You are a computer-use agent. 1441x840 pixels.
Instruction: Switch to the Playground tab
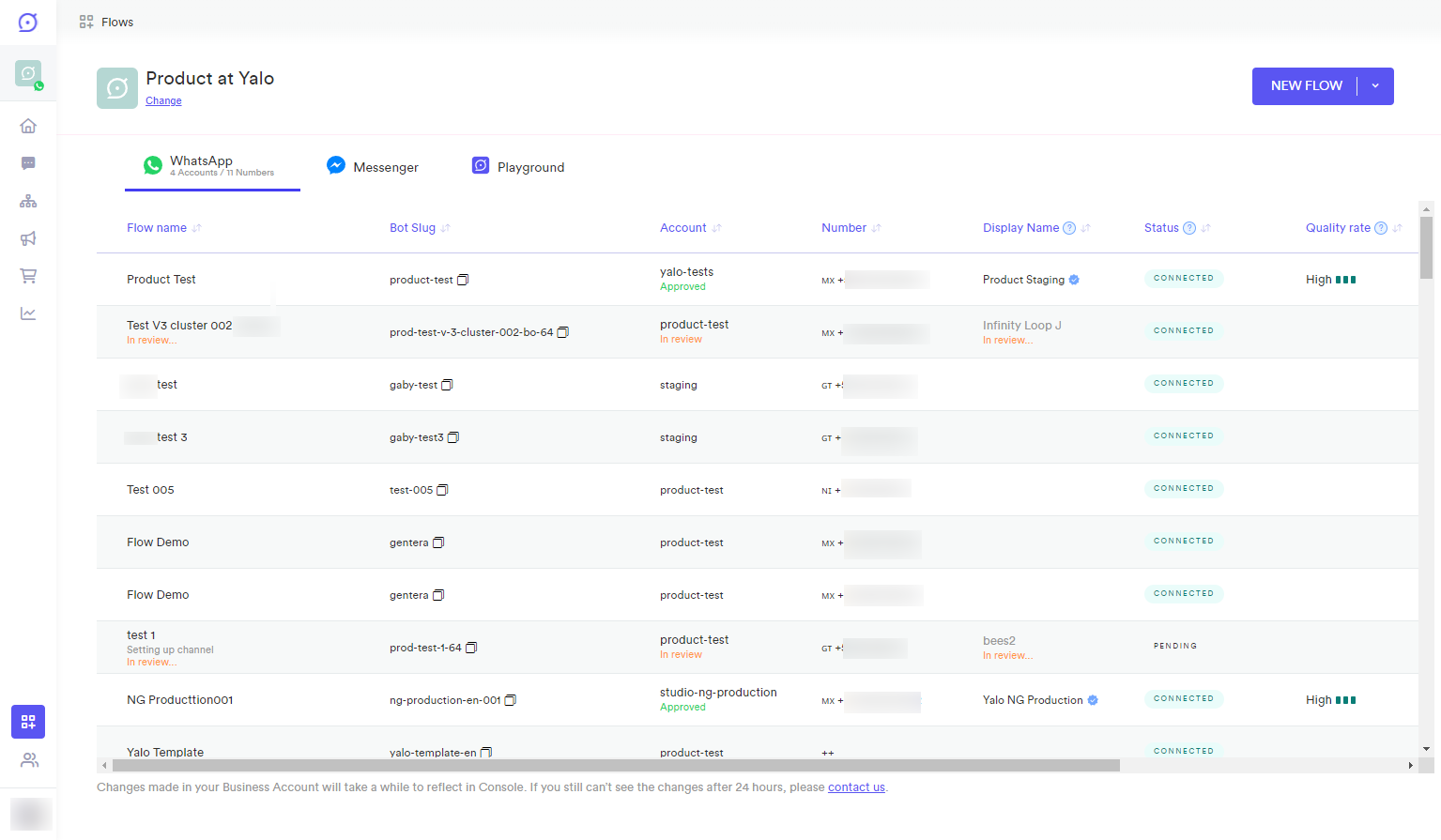tap(518, 167)
